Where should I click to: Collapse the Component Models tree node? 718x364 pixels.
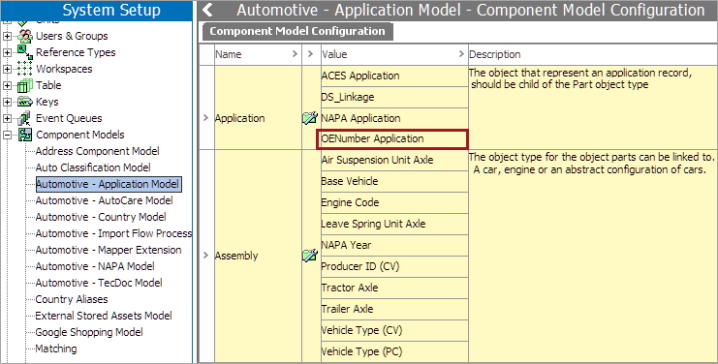coord(7,135)
